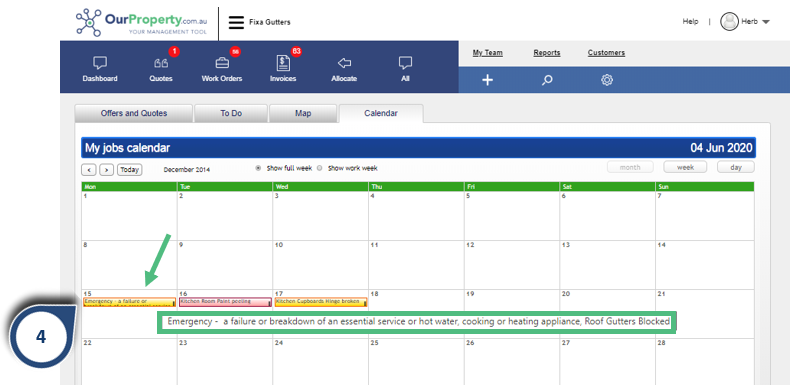This screenshot has width=796, height=385.
Task: Open Quotes from the navigation bar
Action: point(161,63)
